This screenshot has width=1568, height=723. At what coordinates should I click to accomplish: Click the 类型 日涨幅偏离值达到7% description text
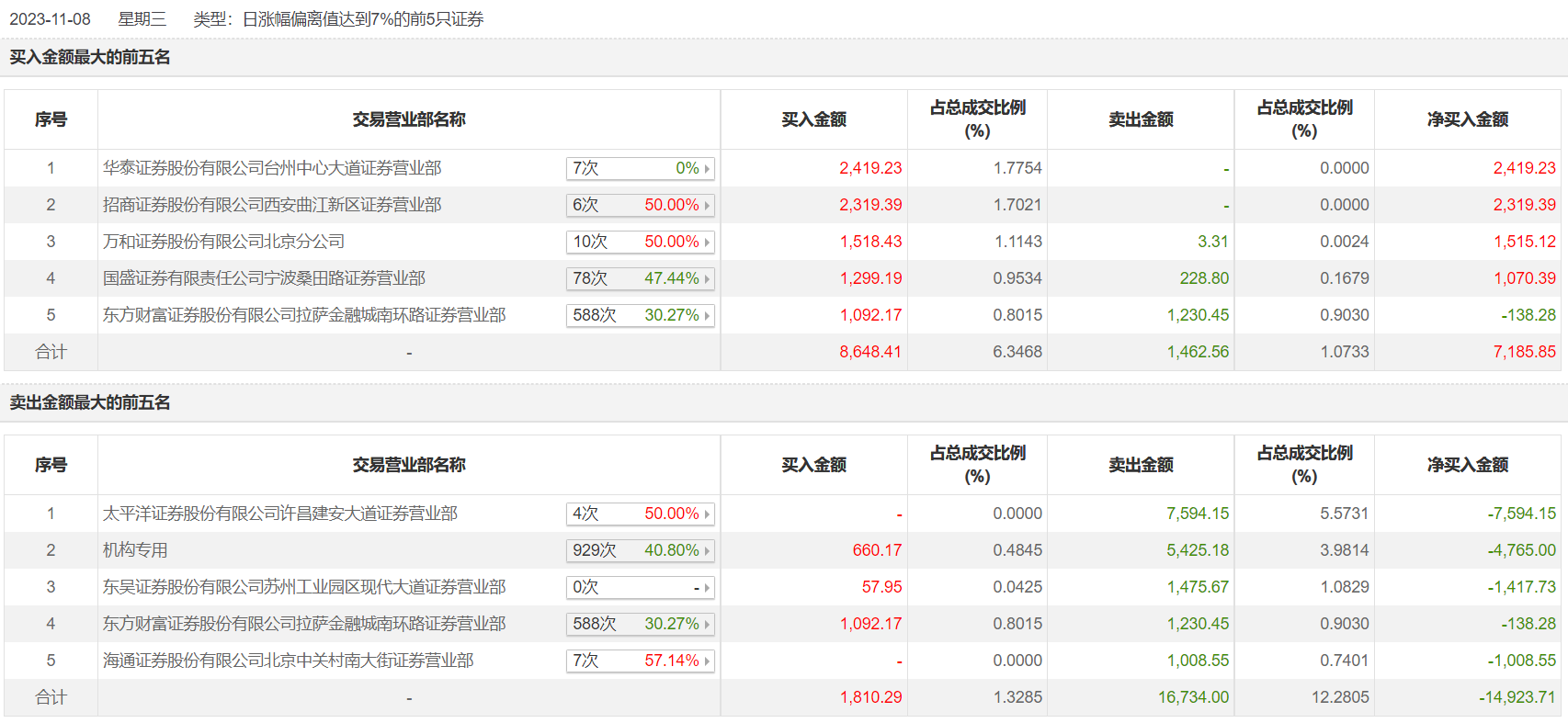tap(338, 19)
